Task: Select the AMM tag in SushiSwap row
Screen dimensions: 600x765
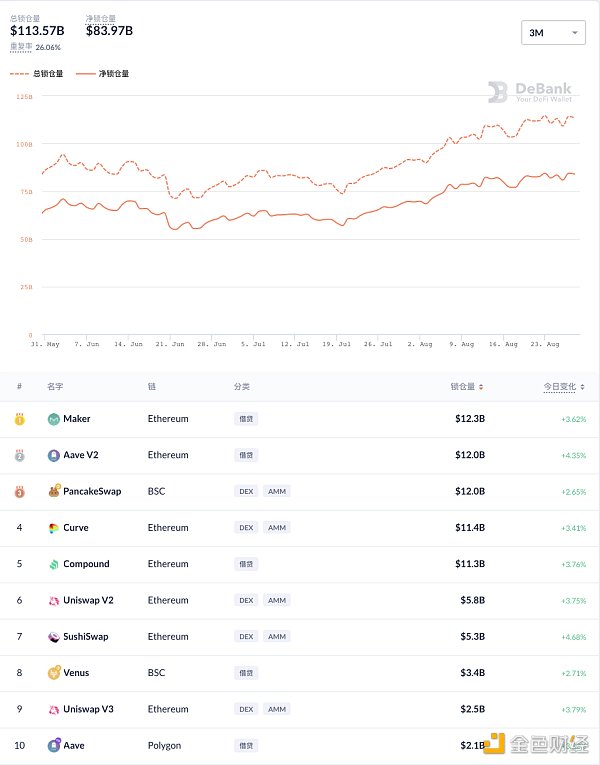Action: (x=277, y=637)
